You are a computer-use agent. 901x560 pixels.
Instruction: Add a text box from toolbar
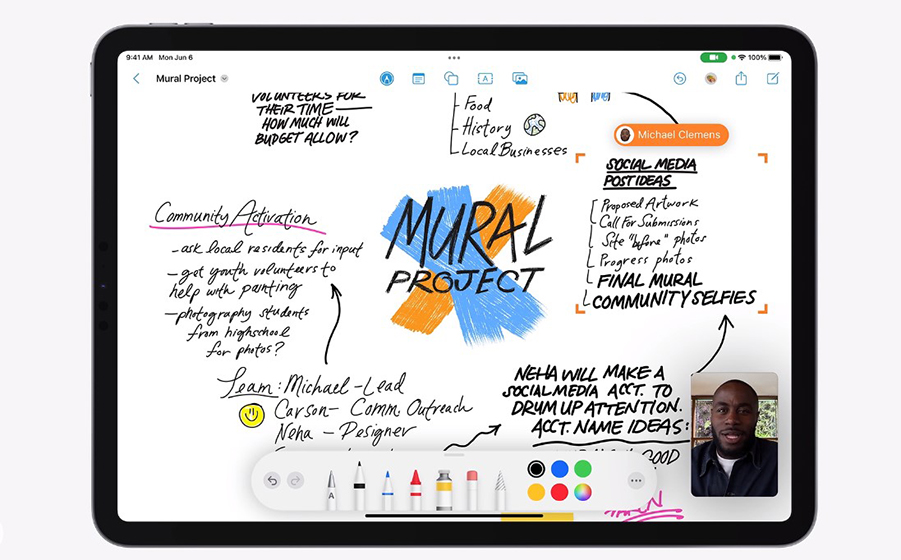point(485,79)
